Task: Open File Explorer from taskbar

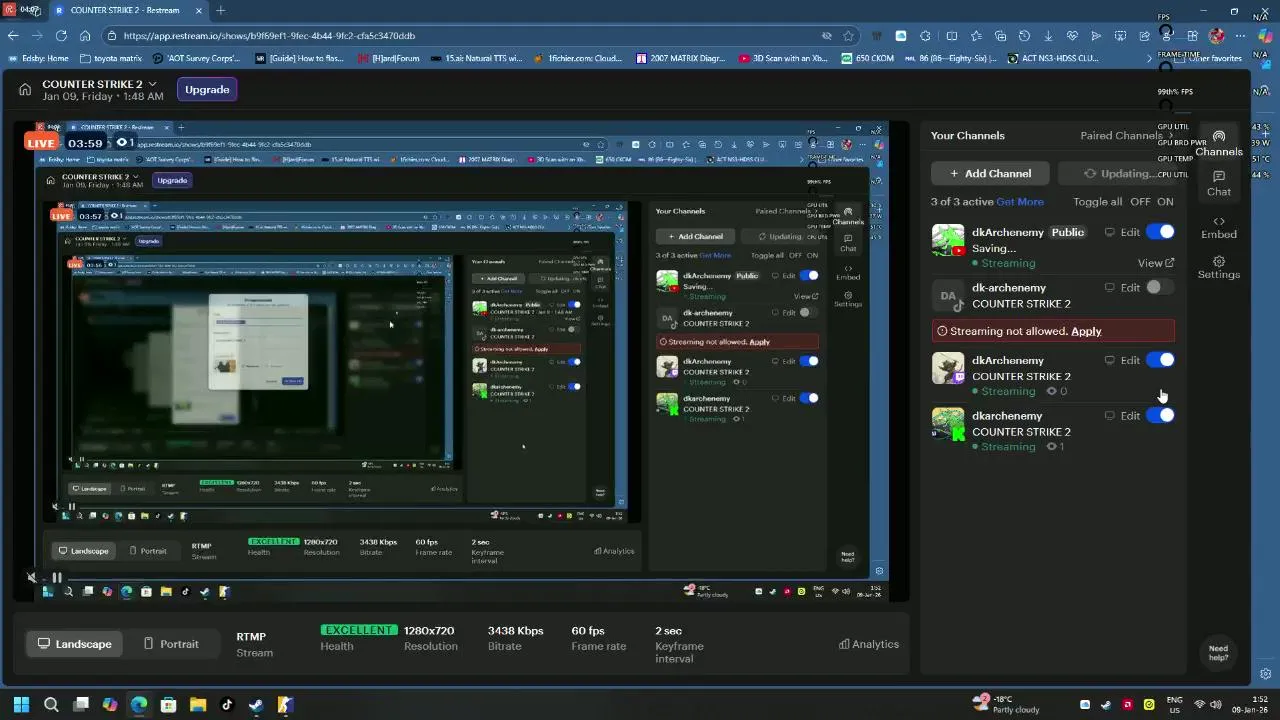Action: point(197,704)
